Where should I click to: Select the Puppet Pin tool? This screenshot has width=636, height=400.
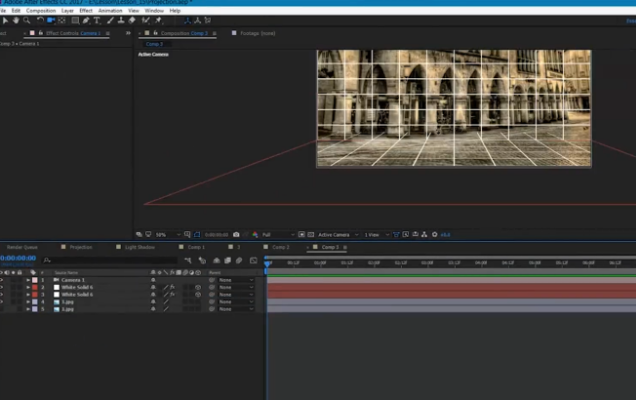158,20
